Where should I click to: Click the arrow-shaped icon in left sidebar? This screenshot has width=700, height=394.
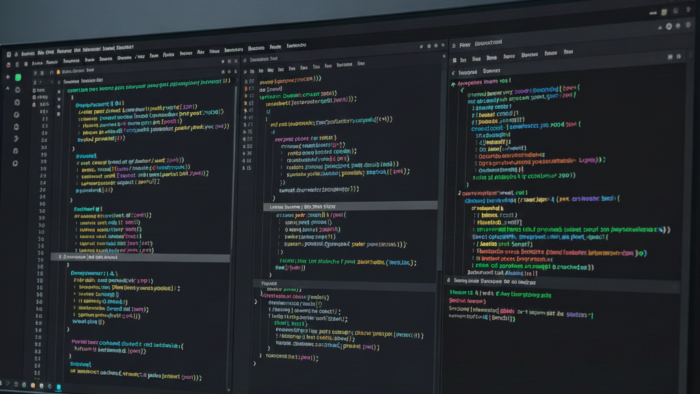[x=16, y=139]
